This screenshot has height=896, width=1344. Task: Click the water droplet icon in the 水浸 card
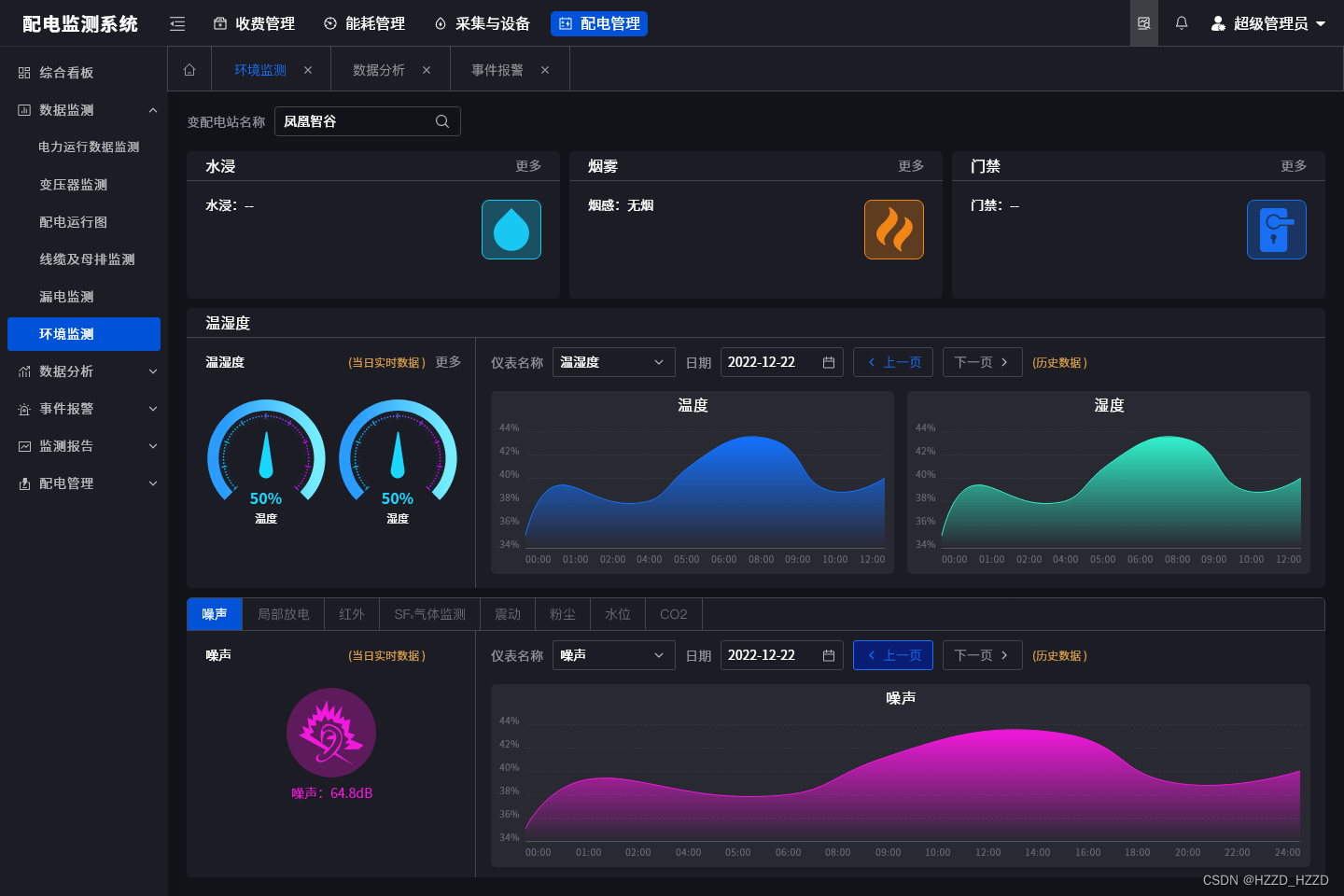pos(511,230)
